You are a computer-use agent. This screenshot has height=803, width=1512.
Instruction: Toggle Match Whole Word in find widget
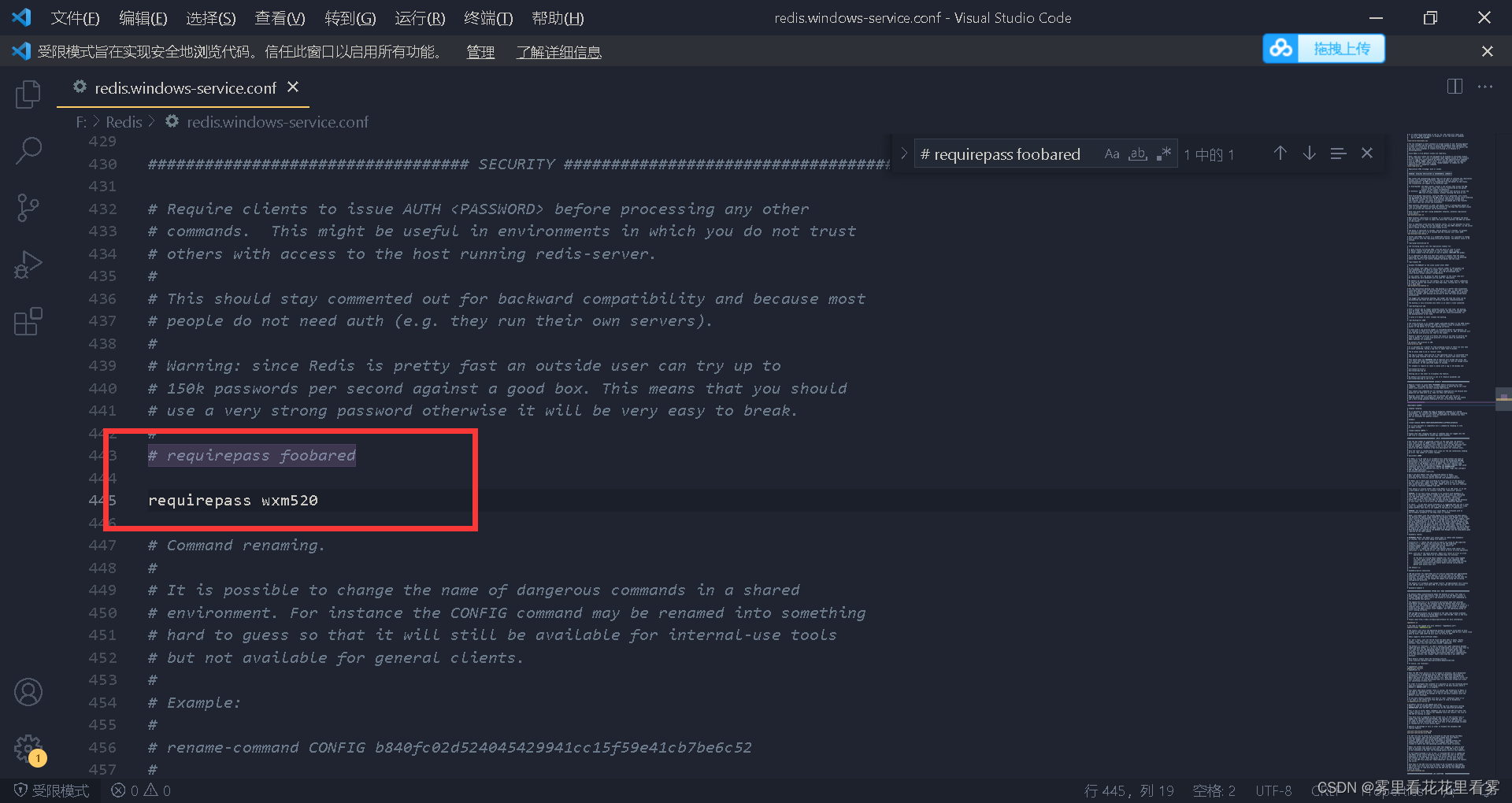point(1138,154)
